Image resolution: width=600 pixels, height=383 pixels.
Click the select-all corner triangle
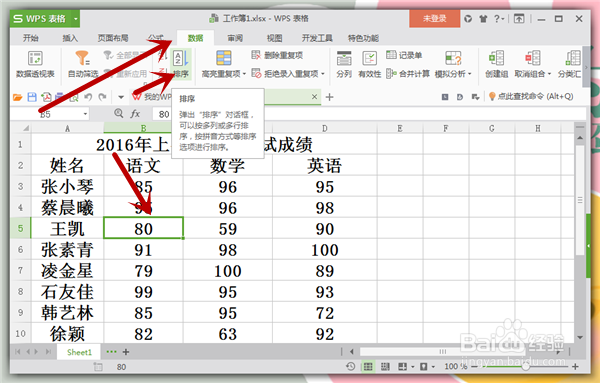click(x=25, y=128)
